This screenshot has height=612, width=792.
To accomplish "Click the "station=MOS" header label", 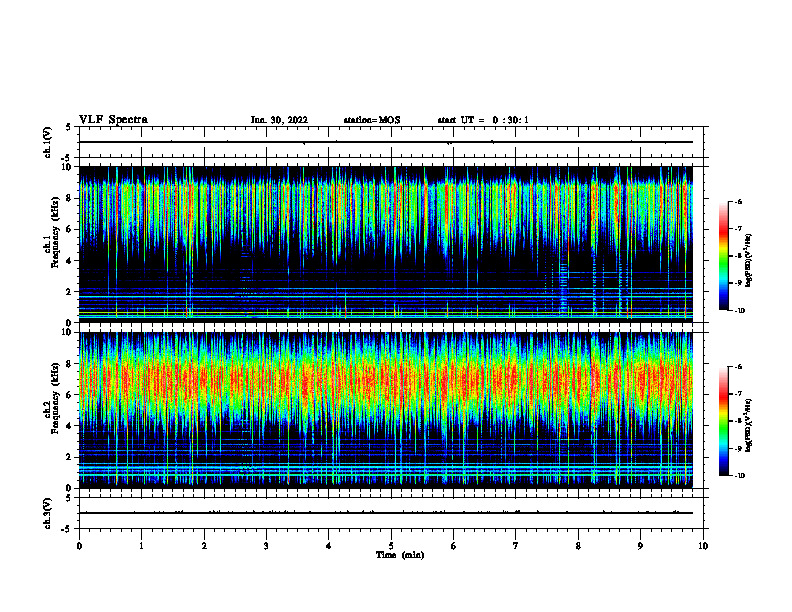I will [372, 120].
